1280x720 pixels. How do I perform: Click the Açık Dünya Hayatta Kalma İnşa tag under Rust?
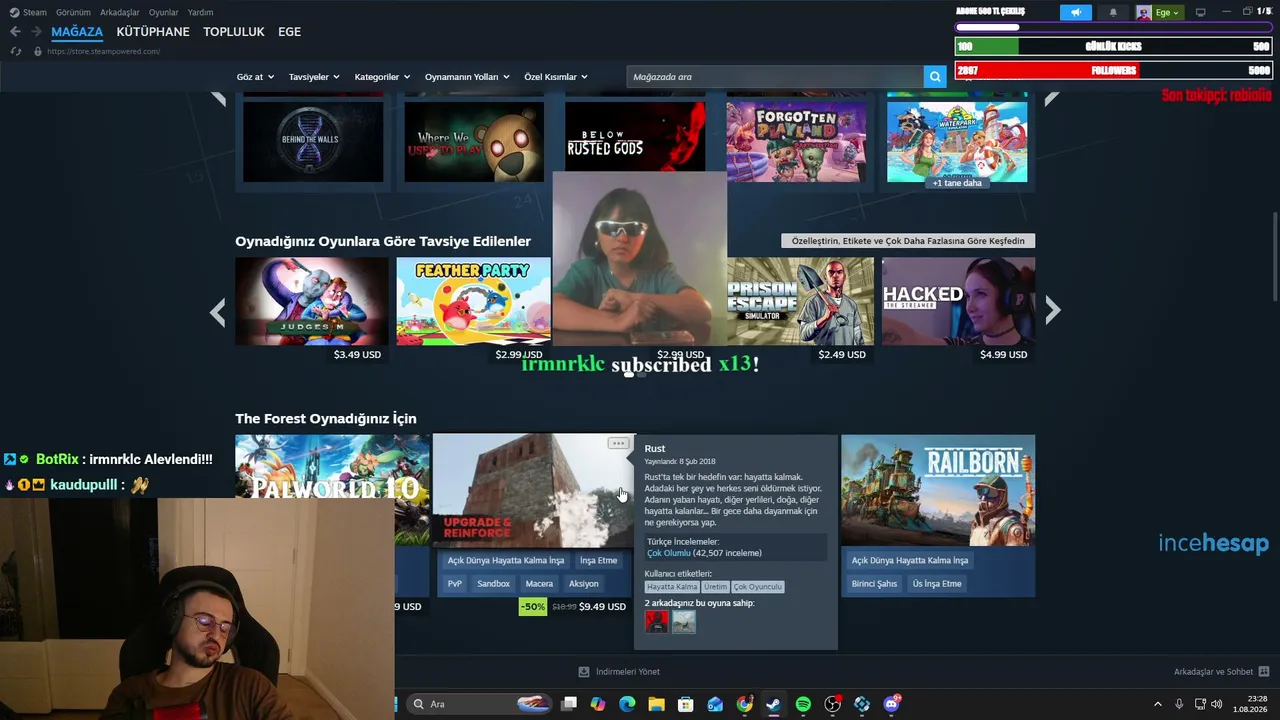pos(506,560)
